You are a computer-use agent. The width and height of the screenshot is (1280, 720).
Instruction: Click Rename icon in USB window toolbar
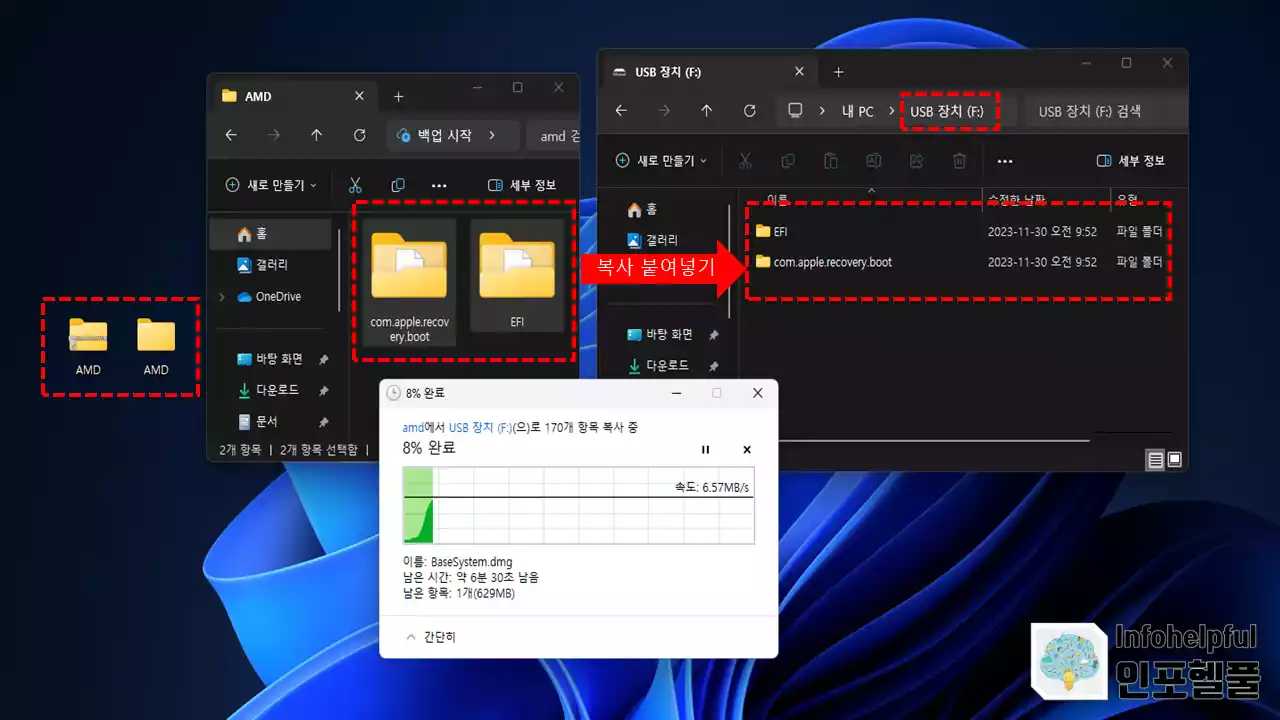coord(873,161)
